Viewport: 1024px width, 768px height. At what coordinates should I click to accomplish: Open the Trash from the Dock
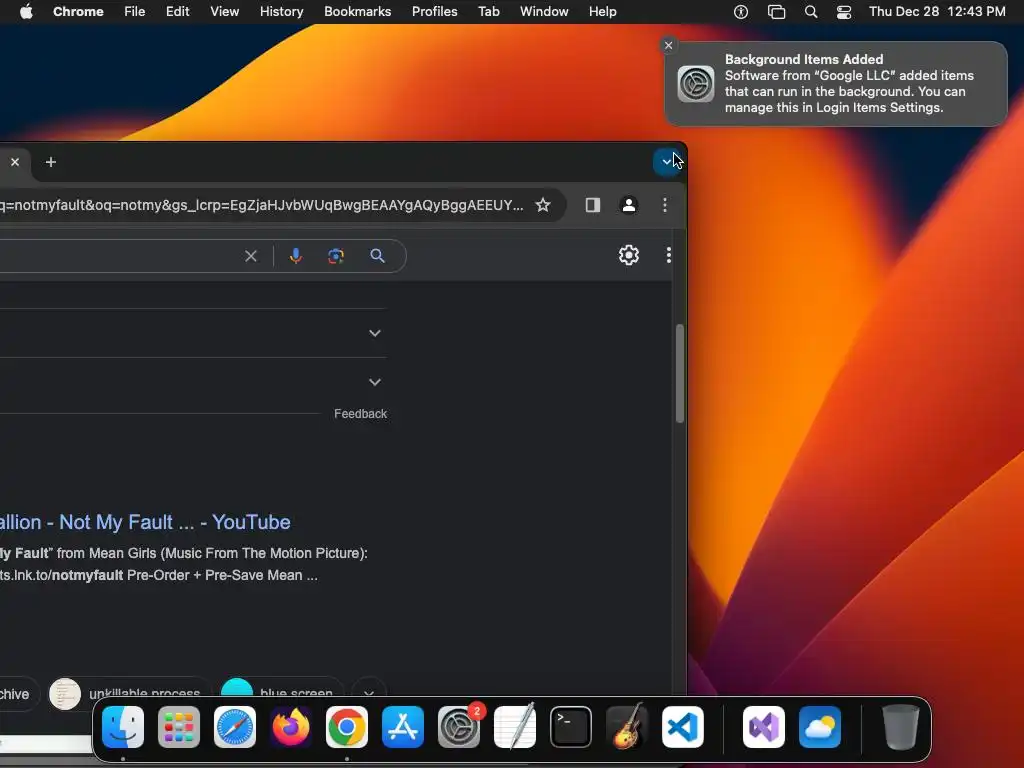tap(901, 727)
